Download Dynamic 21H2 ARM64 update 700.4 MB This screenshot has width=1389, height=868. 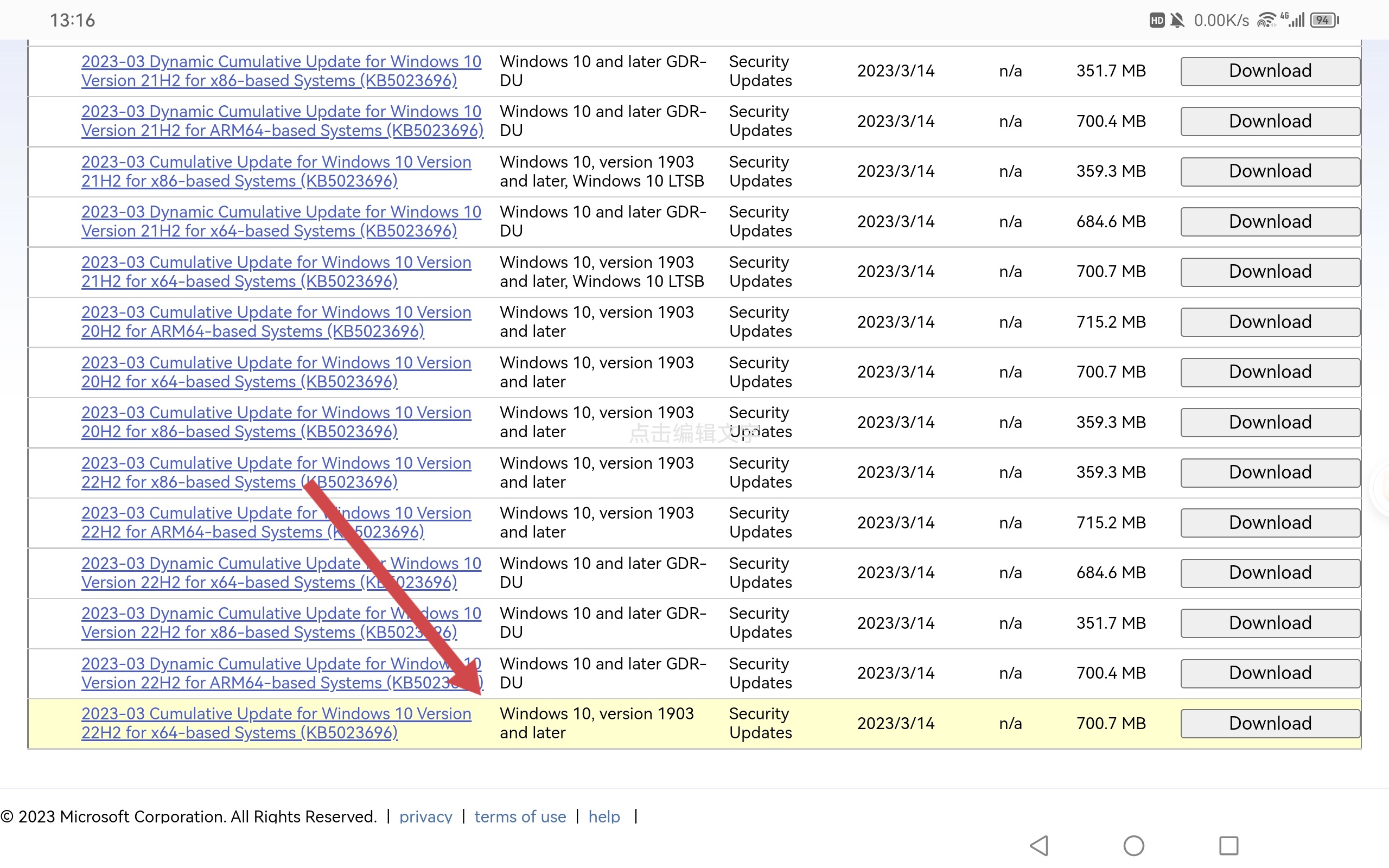click(x=1270, y=121)
